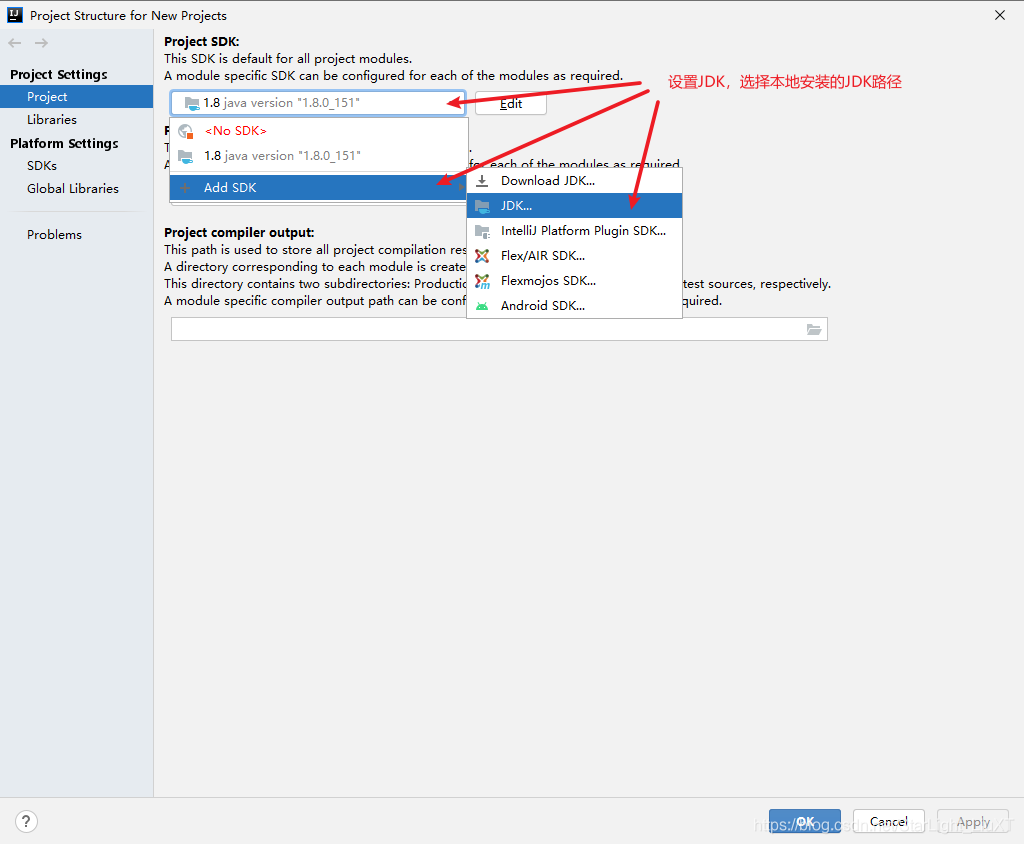Open Global Libraries section
The width and height of the screenshot is (1024, 844).
[73, 189]
